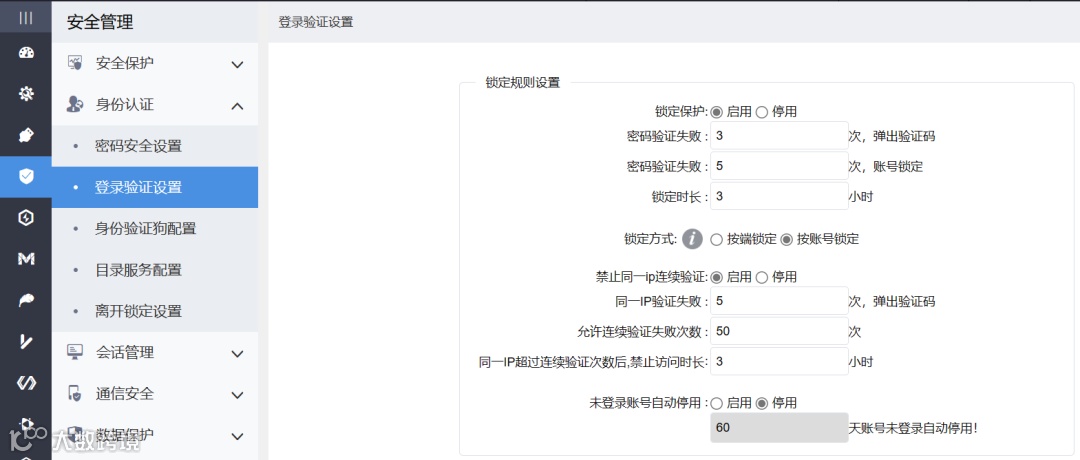1080x460 pixels.
Task: Expand the 通信安全 chevron
Action: point(237,395)
